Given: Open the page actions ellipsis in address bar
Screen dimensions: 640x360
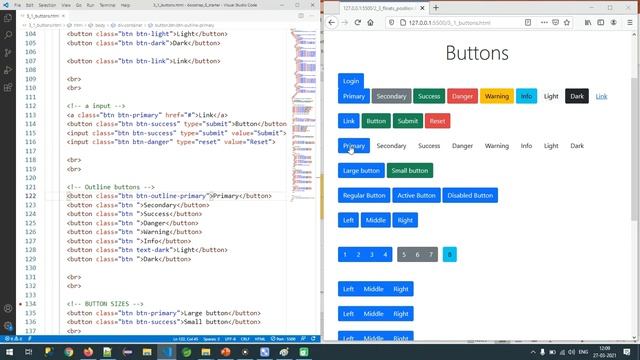Looking at the screenshot, I should (544, 22).
